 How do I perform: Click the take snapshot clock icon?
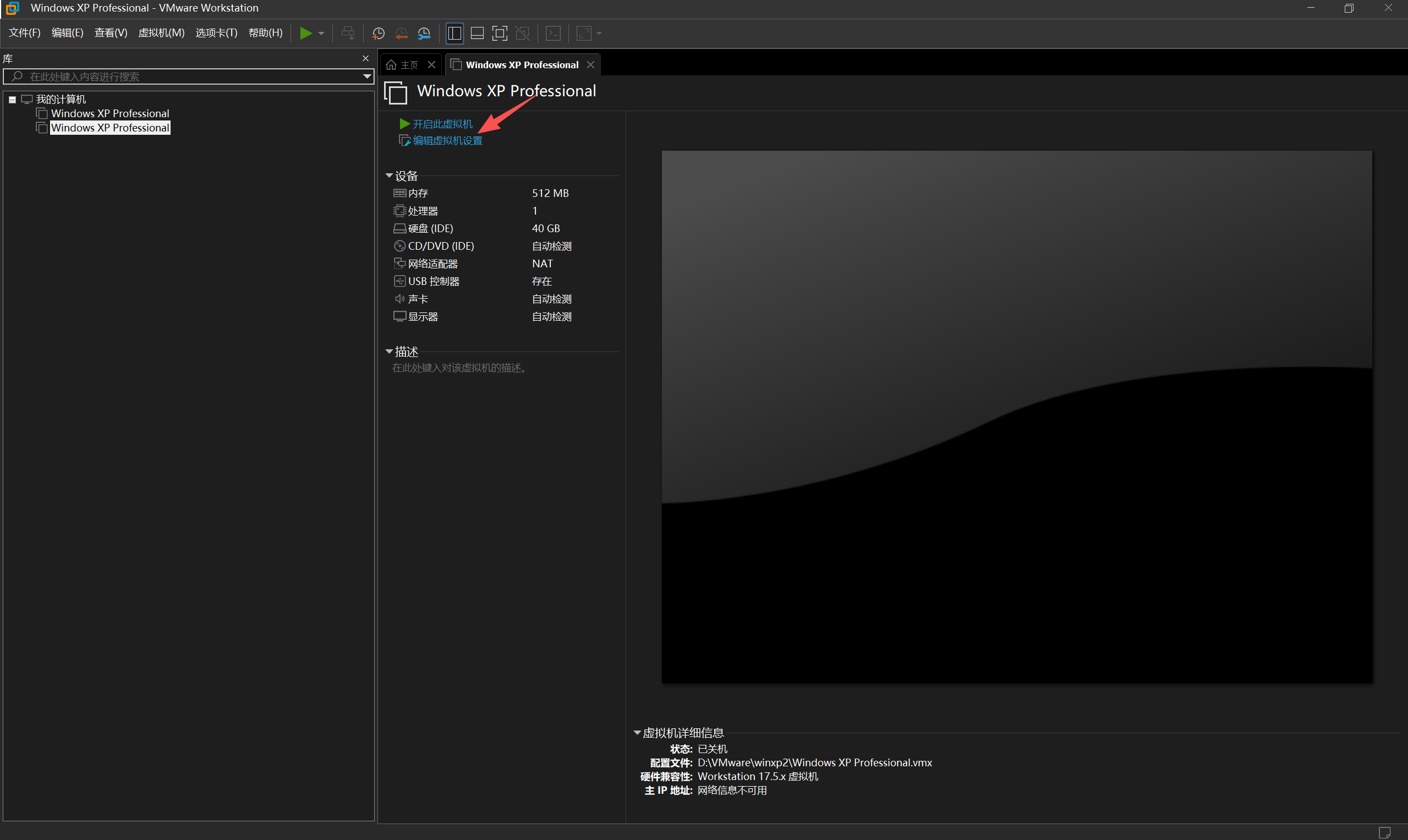click(378, 34)
